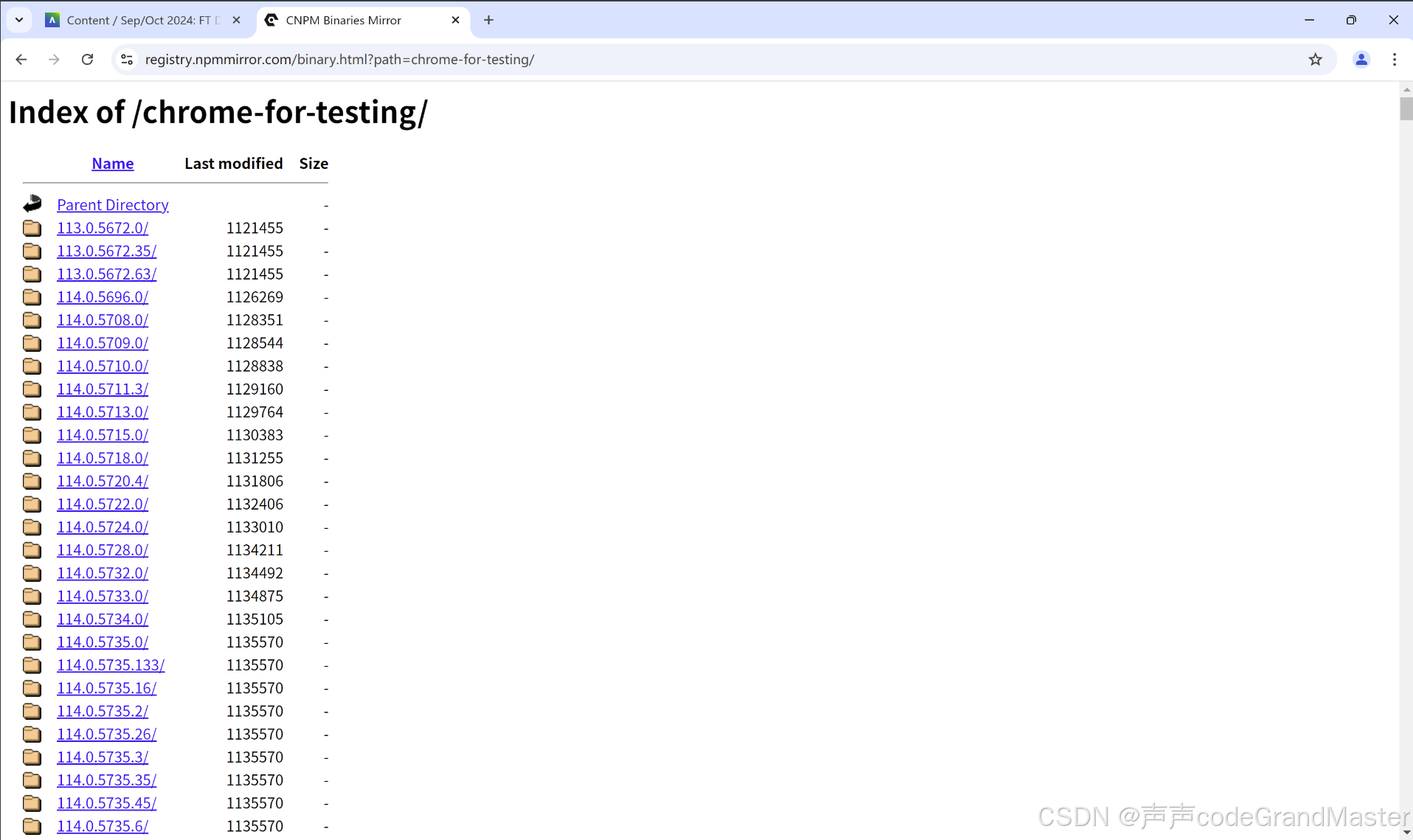The height and width of the screenshot is (840, 1413).
Task: Open folder 114.0.5734.0/
Action: tap(103, 619)
